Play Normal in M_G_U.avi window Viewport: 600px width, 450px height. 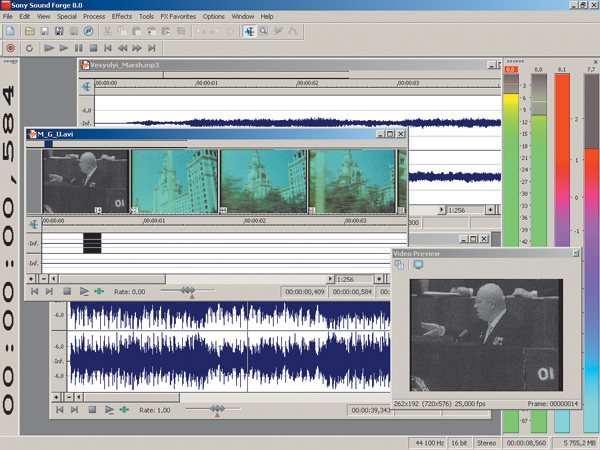click(x=84, y=292)
